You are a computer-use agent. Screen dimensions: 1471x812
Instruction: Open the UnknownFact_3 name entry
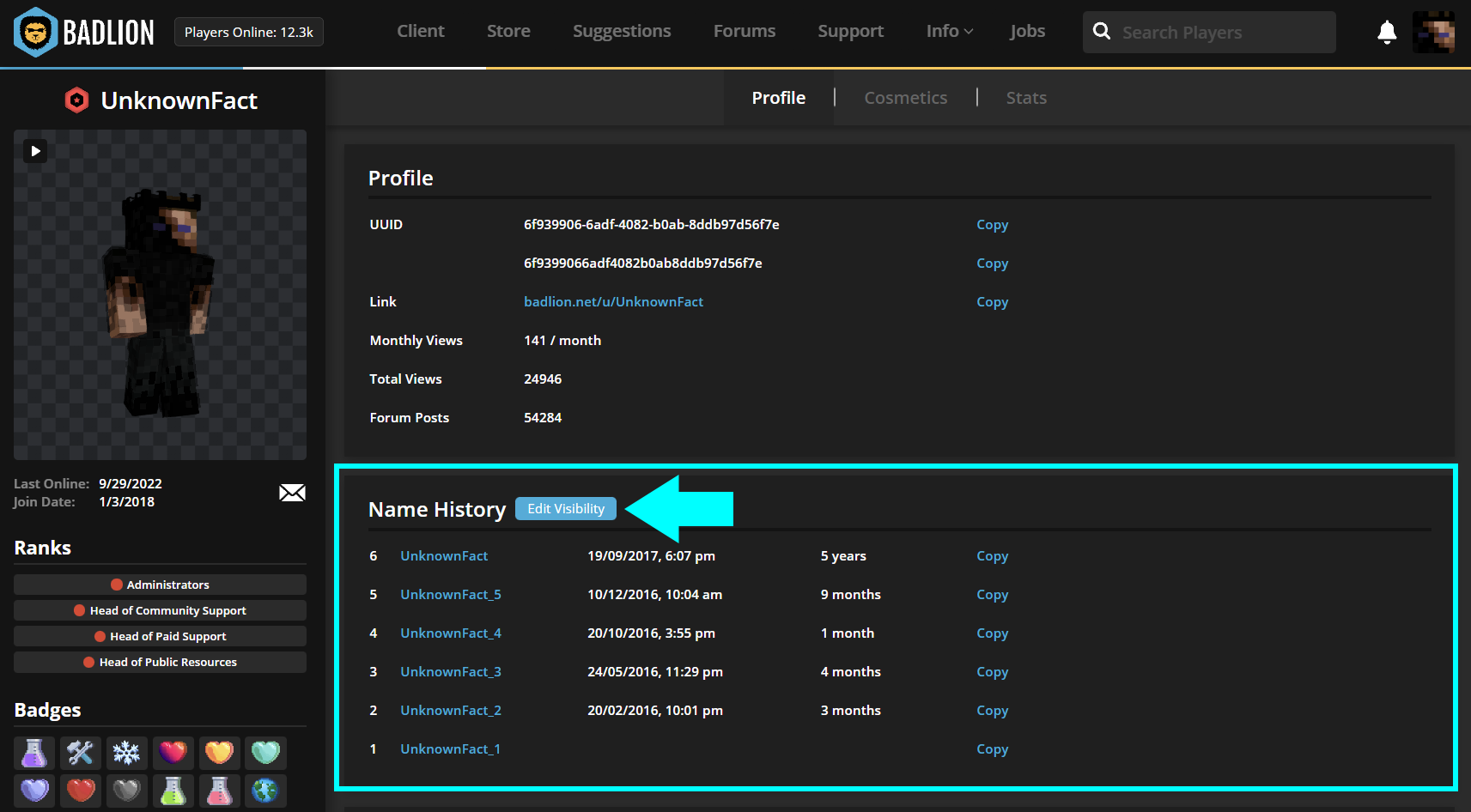pos(451,671)
